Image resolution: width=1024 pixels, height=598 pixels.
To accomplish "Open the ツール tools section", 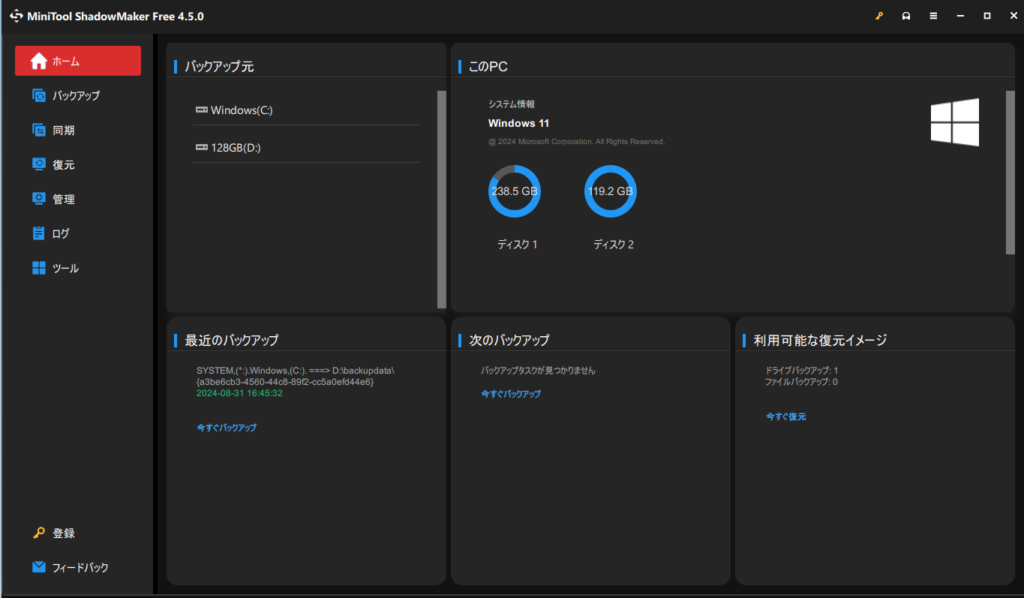I will pos(64,268).
